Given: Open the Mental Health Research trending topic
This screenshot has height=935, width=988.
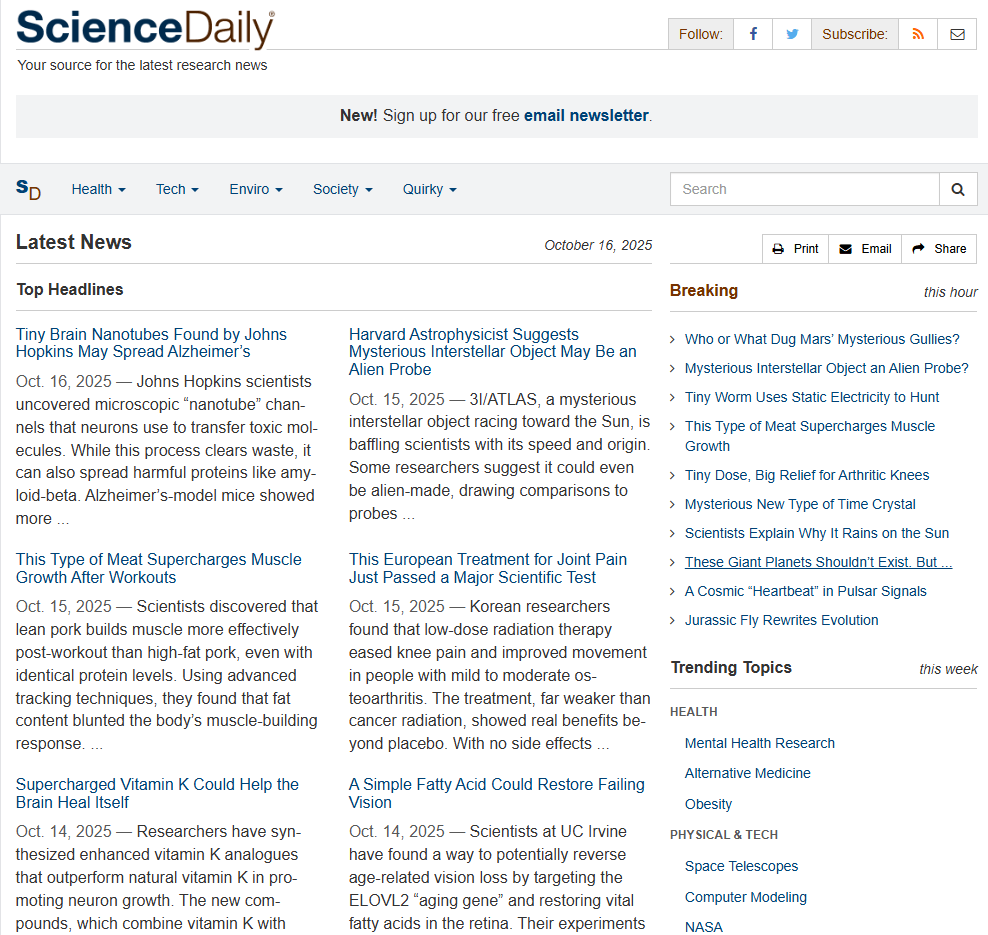Looking at the screenshot, I should (759, 743).
